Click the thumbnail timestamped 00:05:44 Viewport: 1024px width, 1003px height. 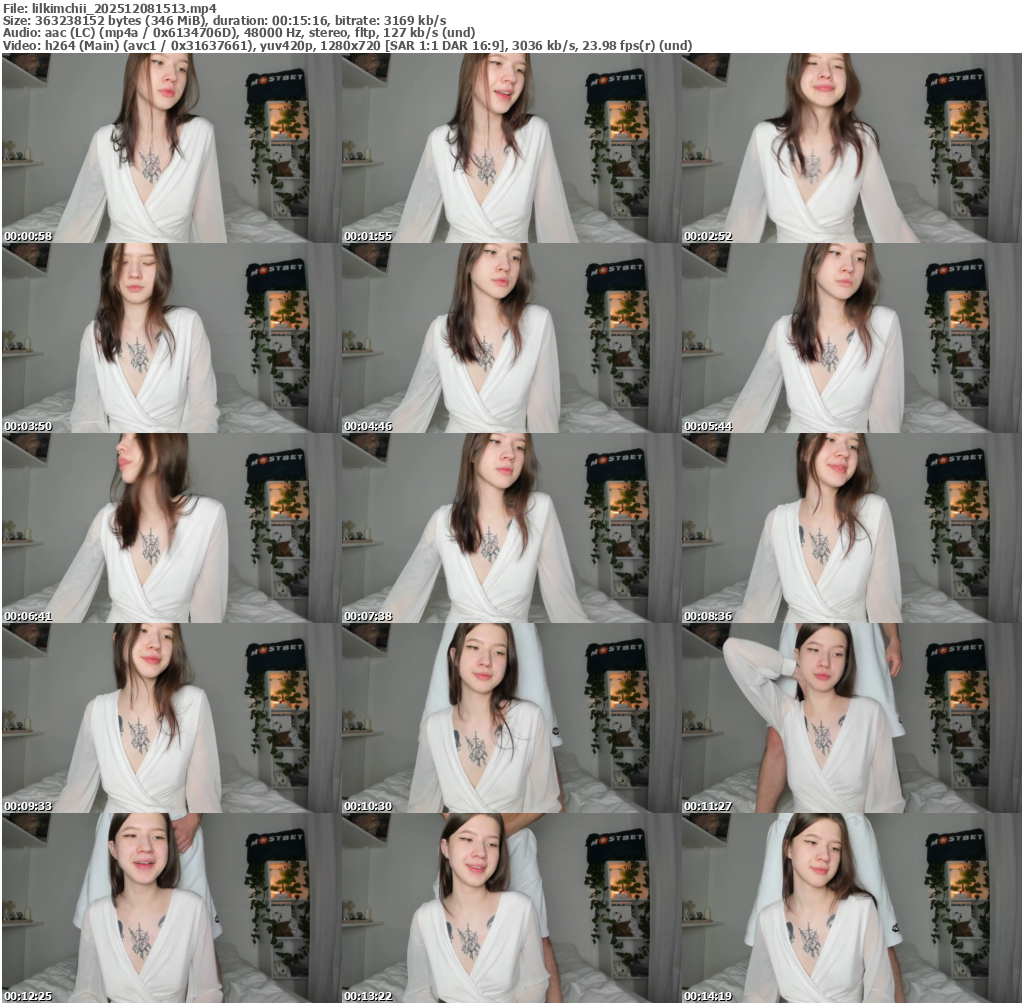coord(851,338)
